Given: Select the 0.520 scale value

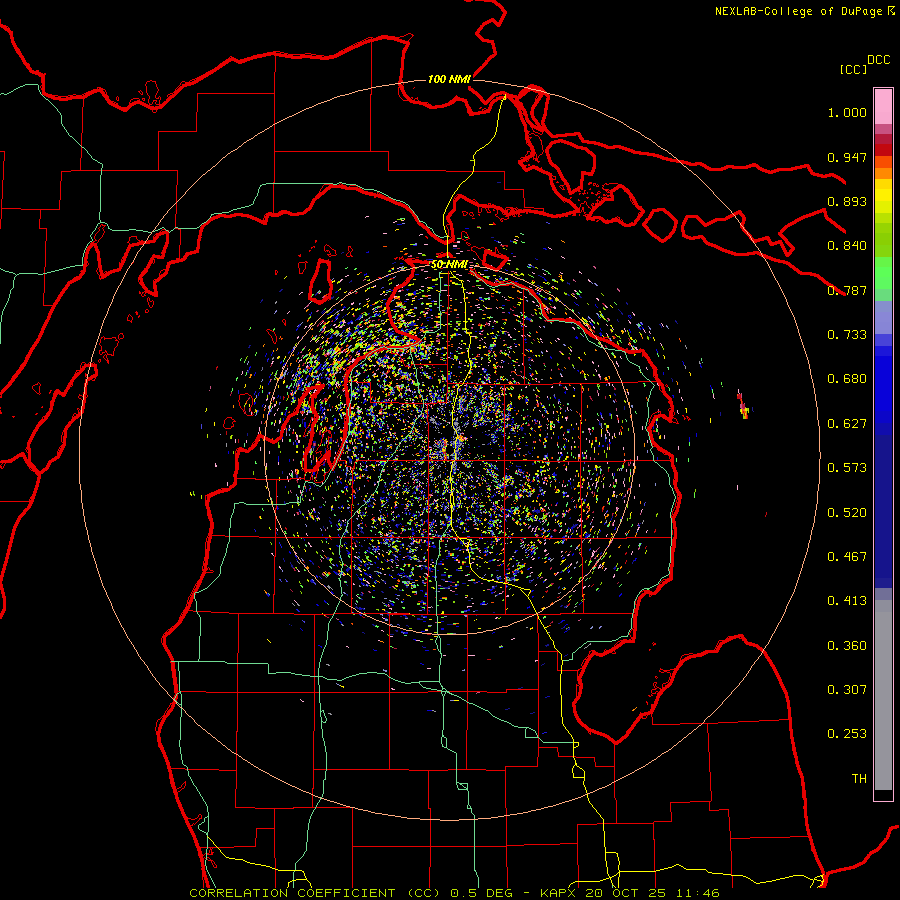Looking at the screenshot, I should [x=847, y=513].
